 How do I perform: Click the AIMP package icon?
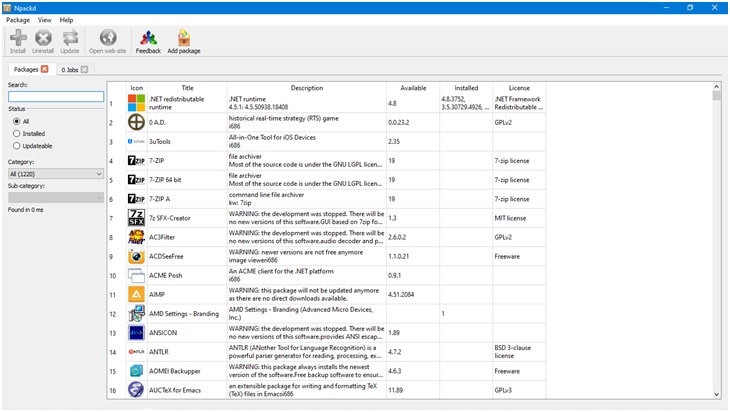(136, 294)
